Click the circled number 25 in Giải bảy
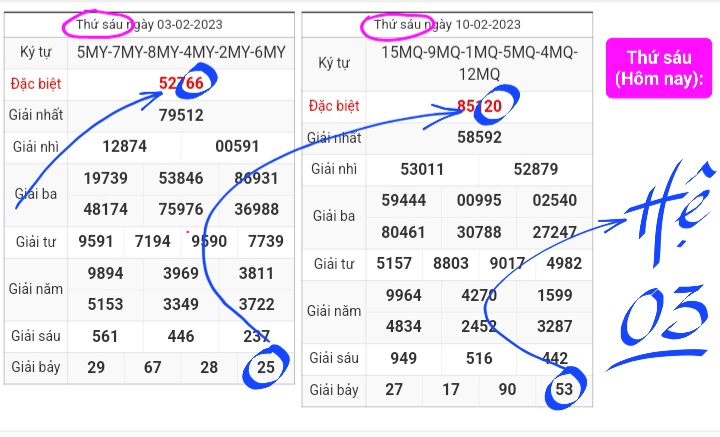The image size is (720, 437). 265,367
